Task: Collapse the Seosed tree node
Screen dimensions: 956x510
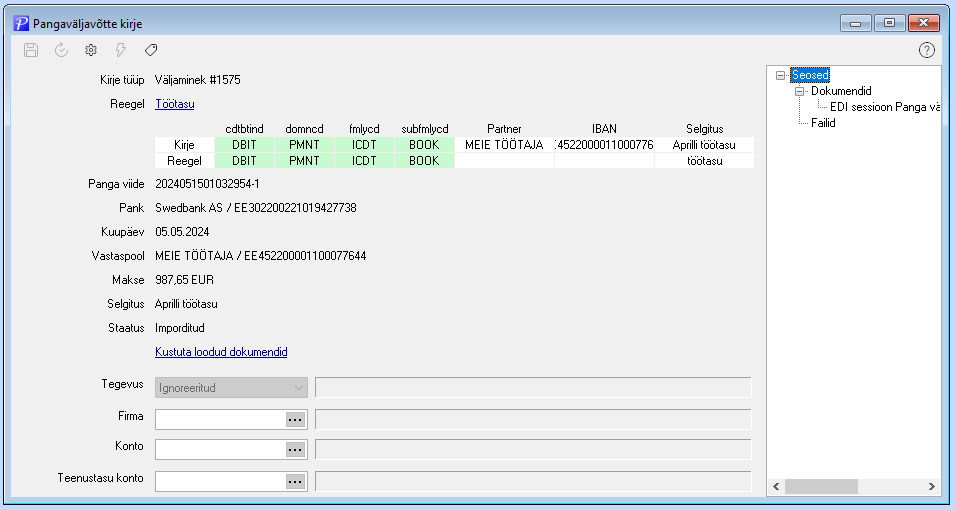Action: [x=780, y=75]
